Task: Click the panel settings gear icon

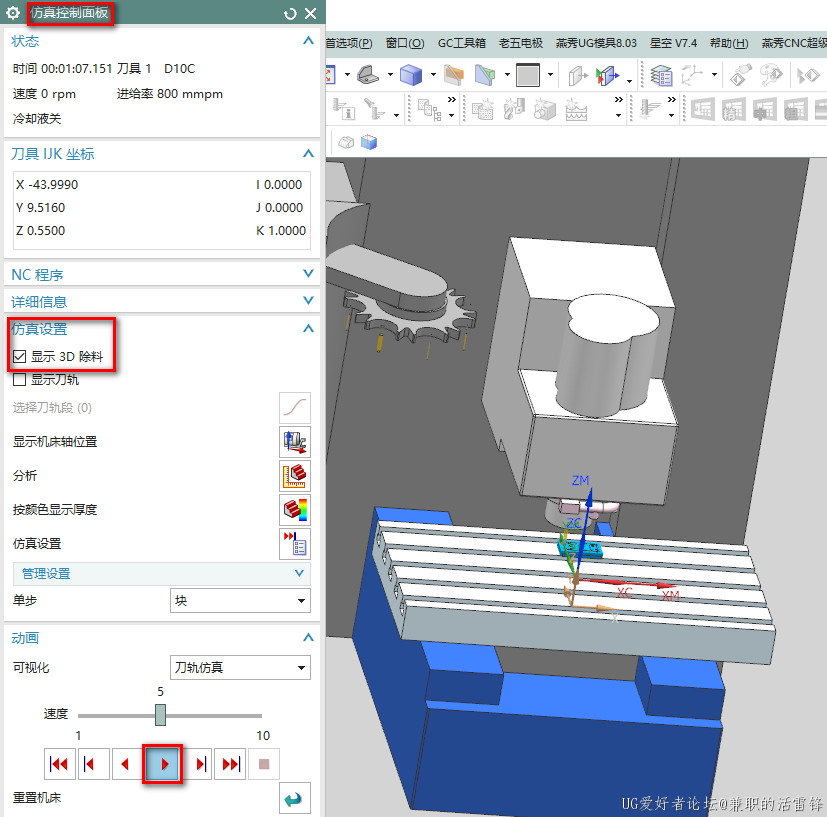Action: click(x=13, y=13)
